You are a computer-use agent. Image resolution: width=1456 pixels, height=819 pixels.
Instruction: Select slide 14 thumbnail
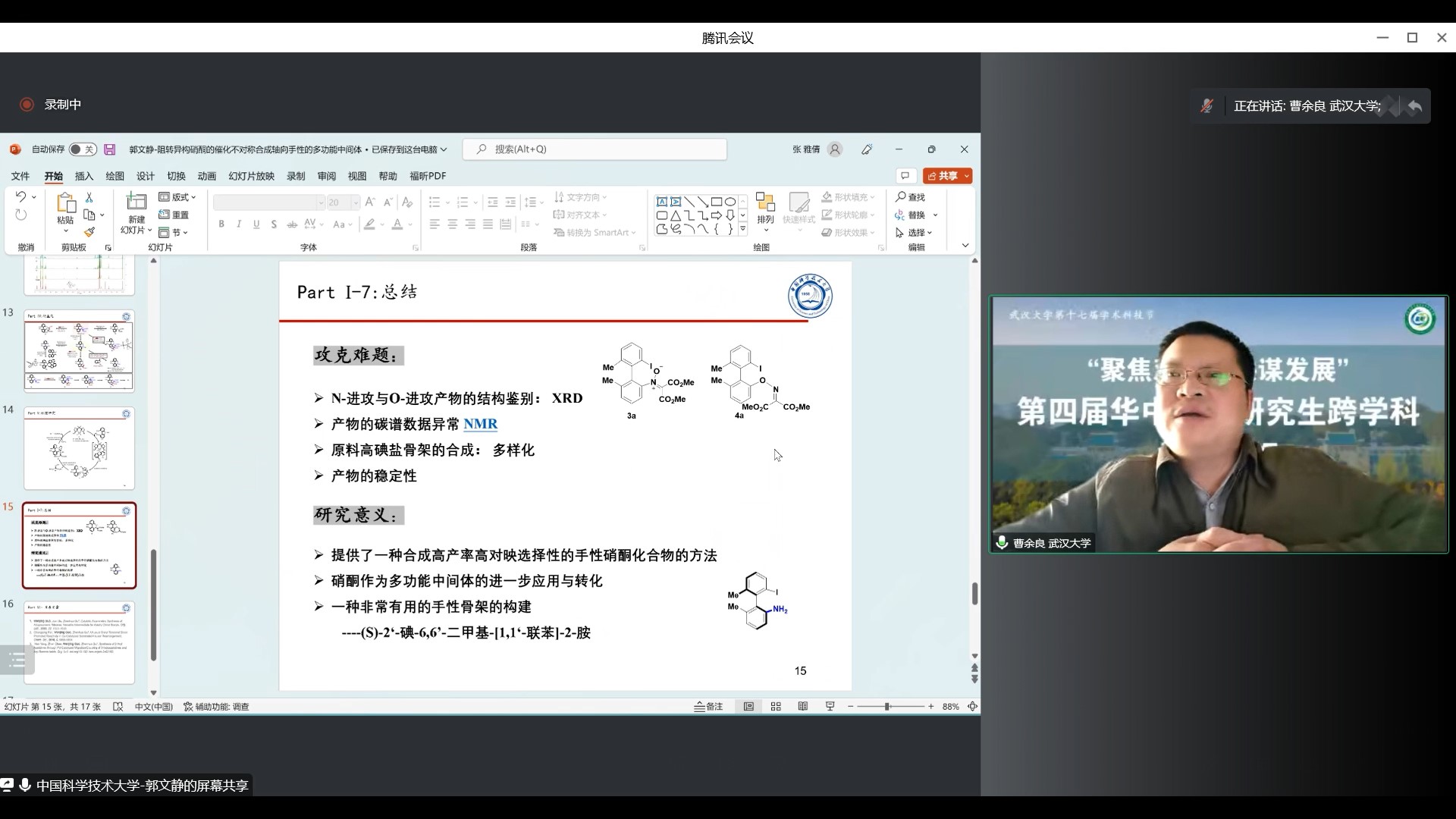pyautogui.click(x=79, y=448)
